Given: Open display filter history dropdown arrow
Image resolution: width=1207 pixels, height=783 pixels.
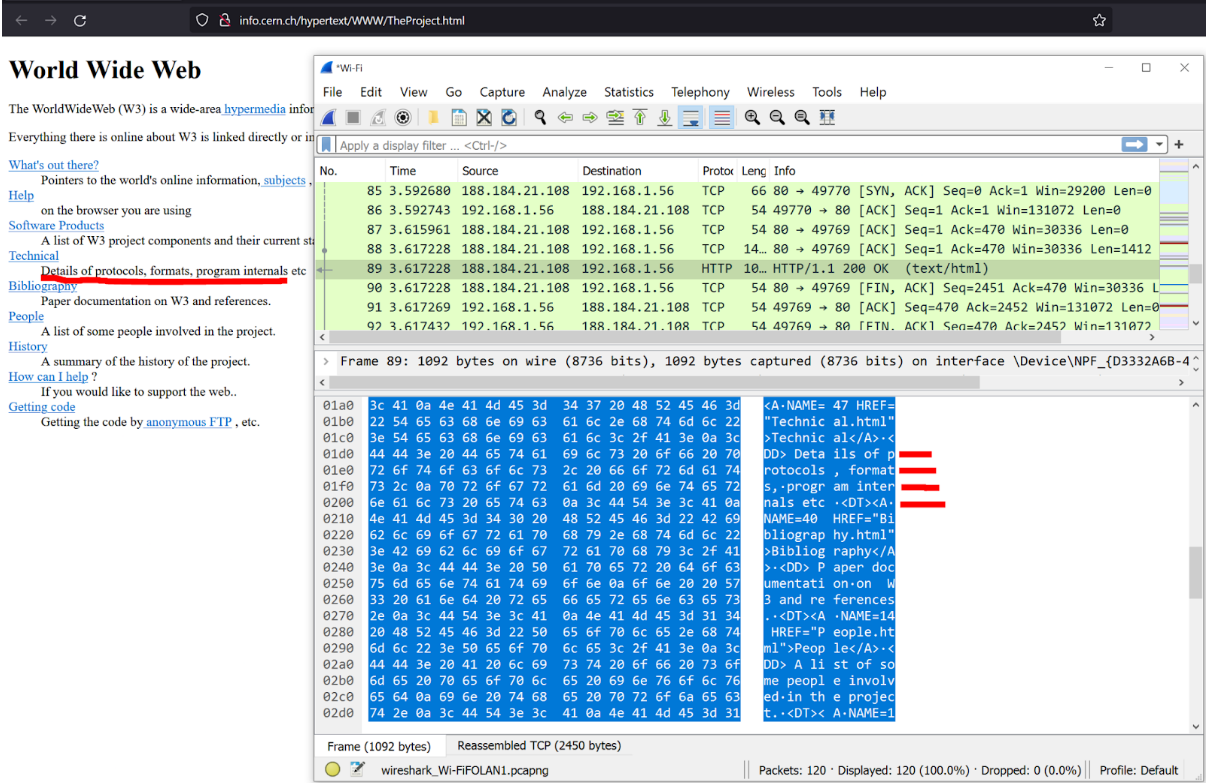Looking at the screenshot, I should click(x=1159, y=145).
